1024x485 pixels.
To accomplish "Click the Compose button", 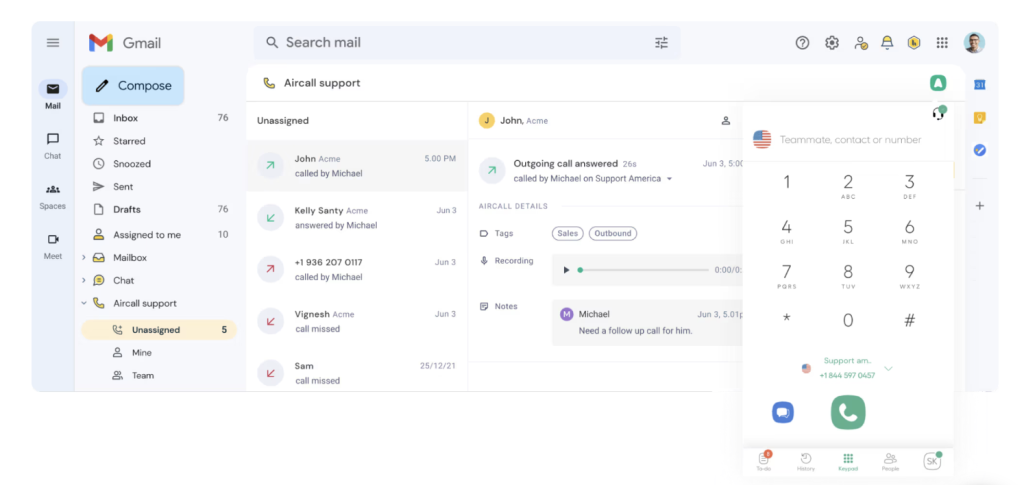I will click(133, 86).
